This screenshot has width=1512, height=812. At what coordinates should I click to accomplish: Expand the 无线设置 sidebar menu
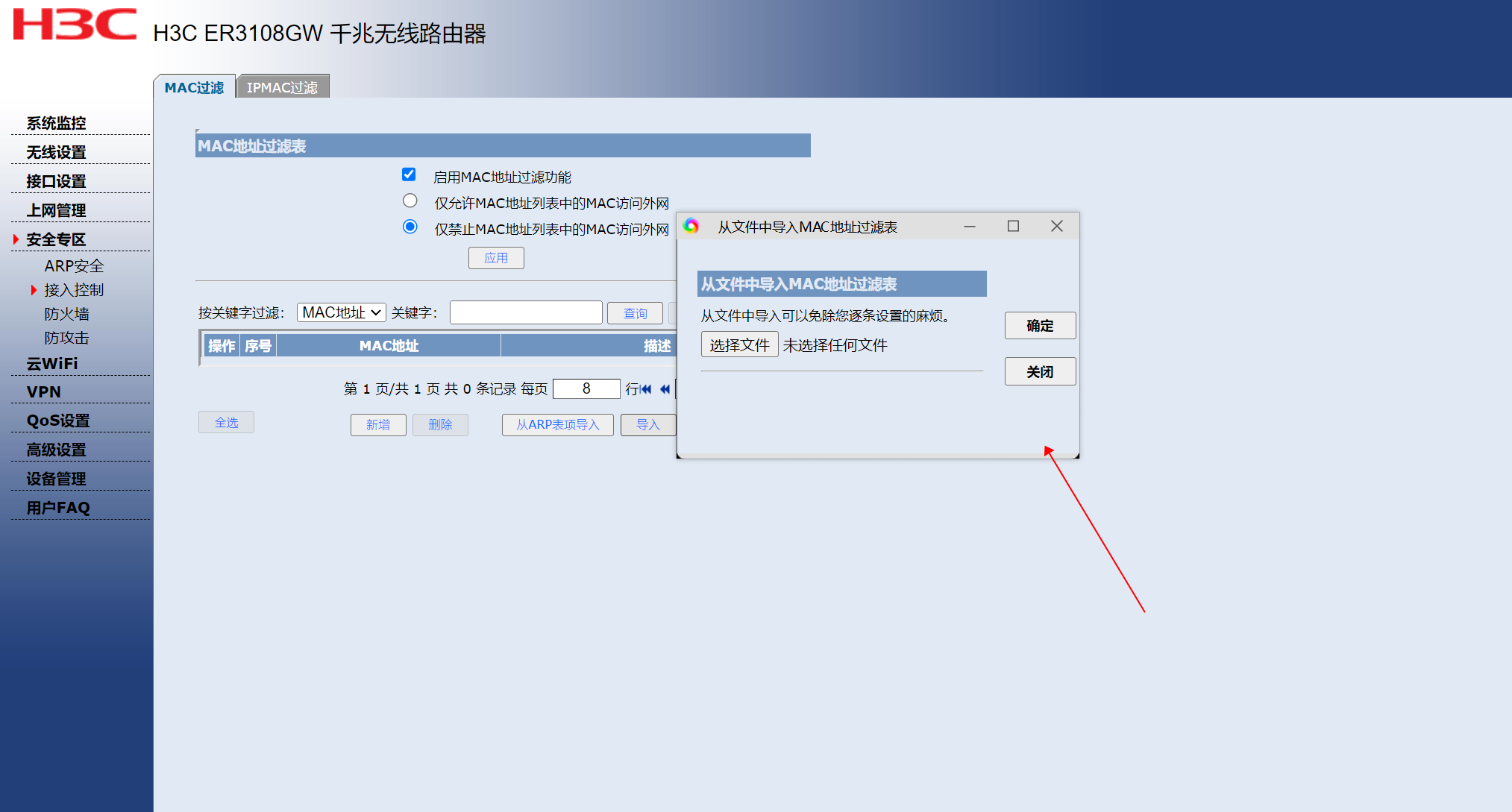pos(56,152)
